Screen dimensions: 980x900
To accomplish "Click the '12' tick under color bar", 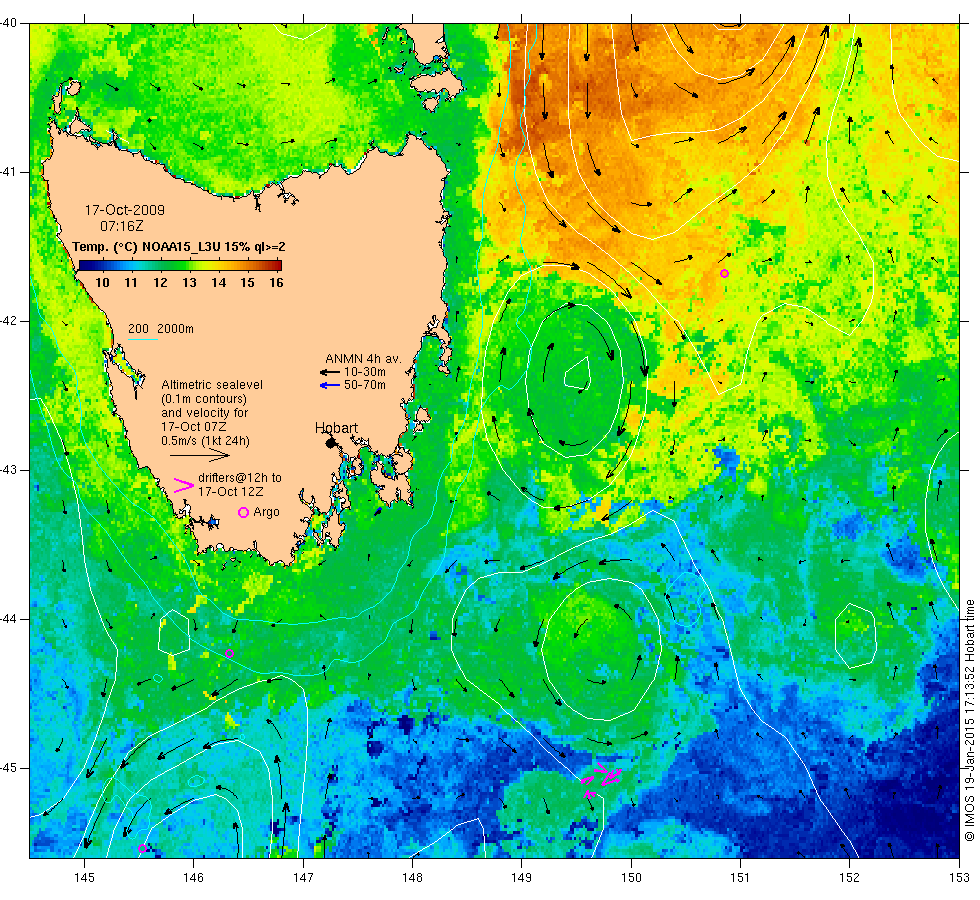I will [161, 282].
